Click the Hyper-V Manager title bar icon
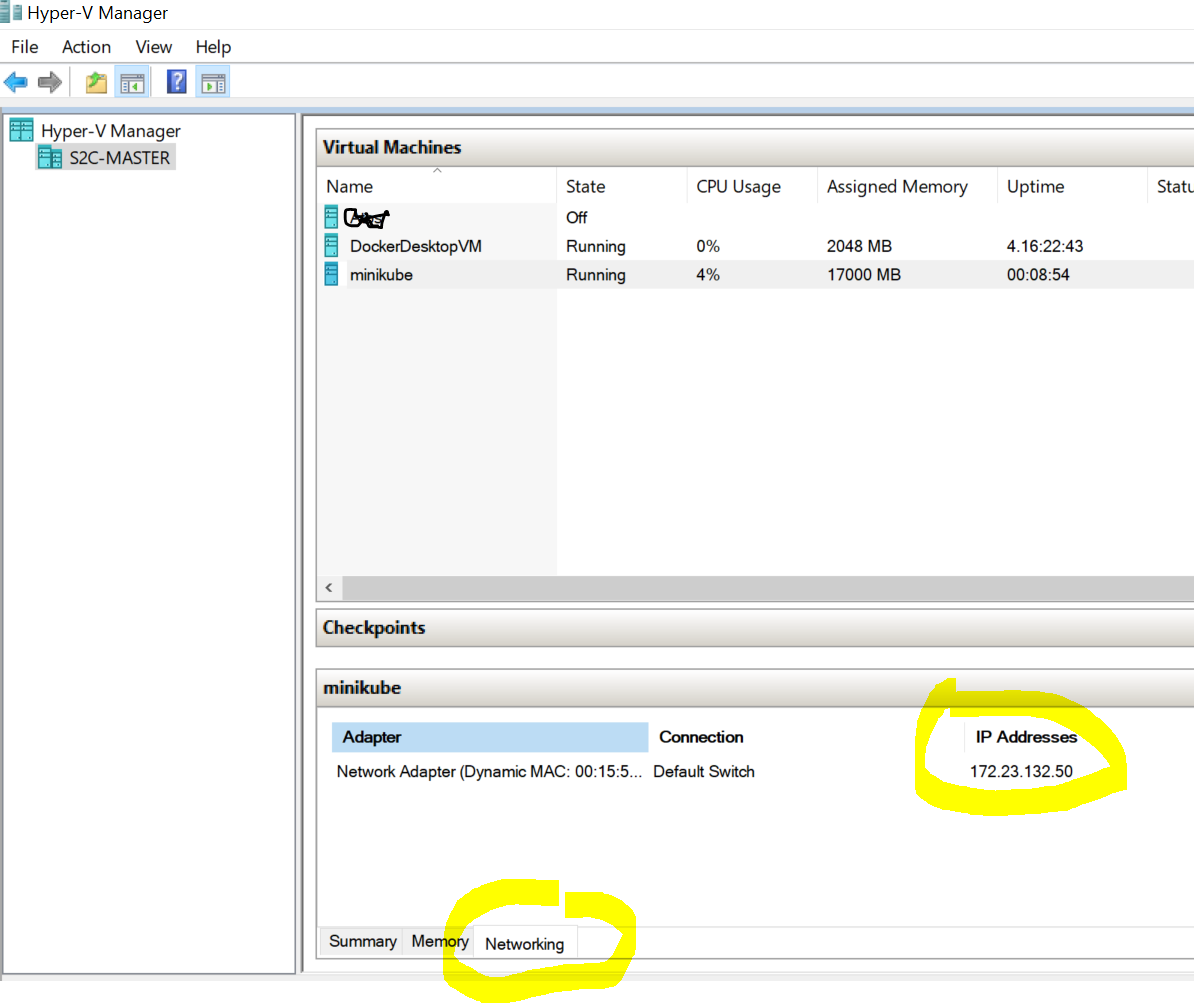 [x=11, y=12]
